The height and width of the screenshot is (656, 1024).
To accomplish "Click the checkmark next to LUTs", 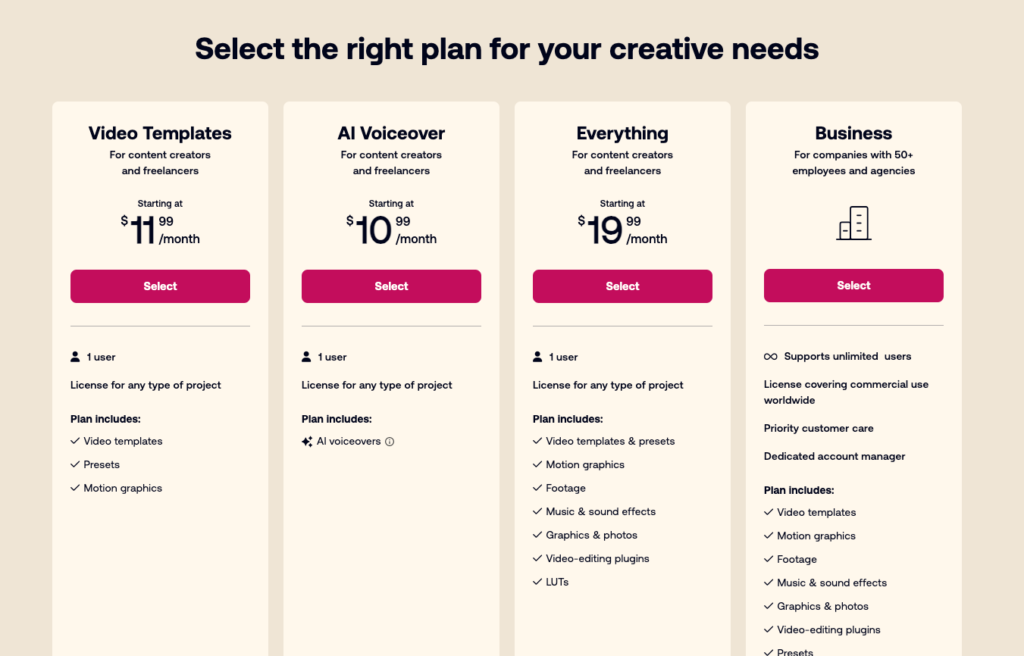I will click(537, 582).
